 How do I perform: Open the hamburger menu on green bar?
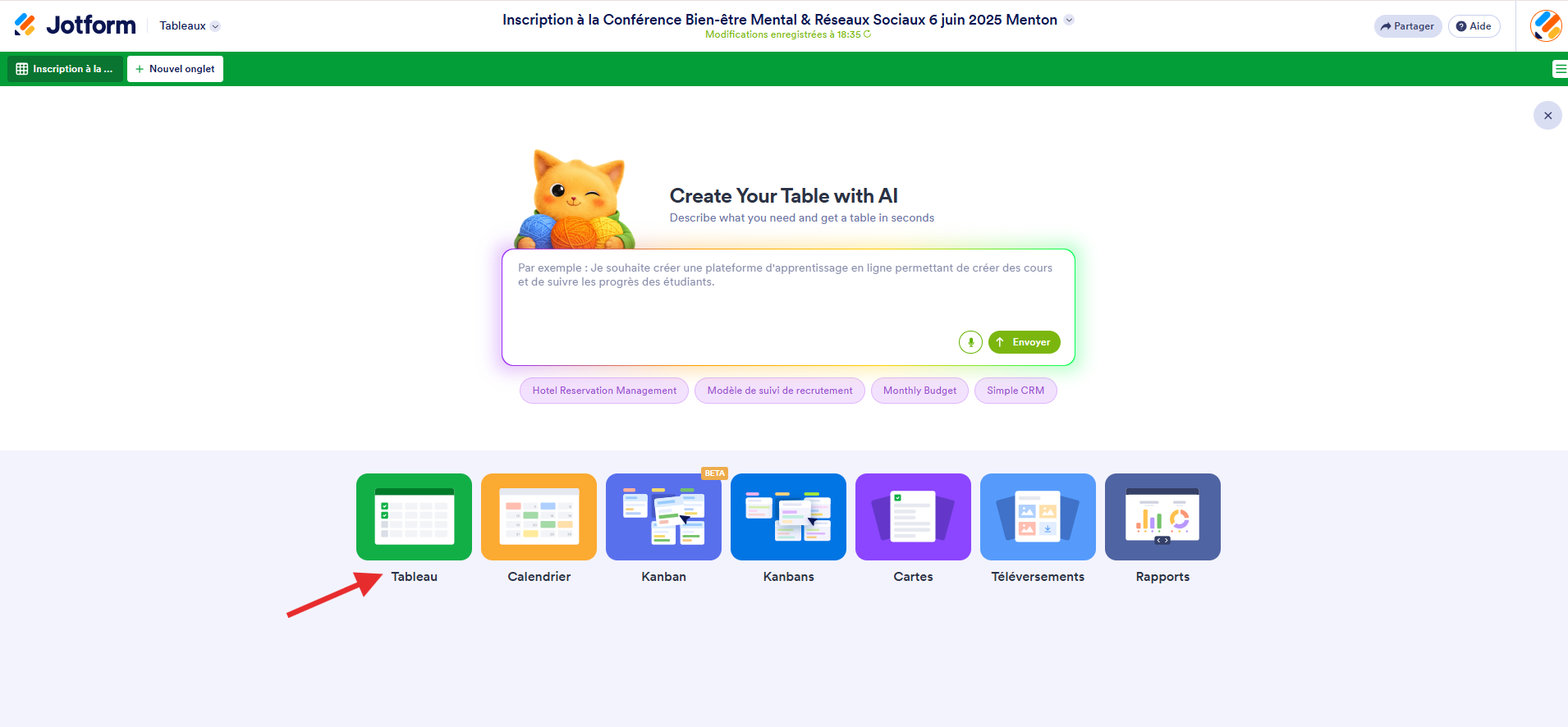(1560, 69)
